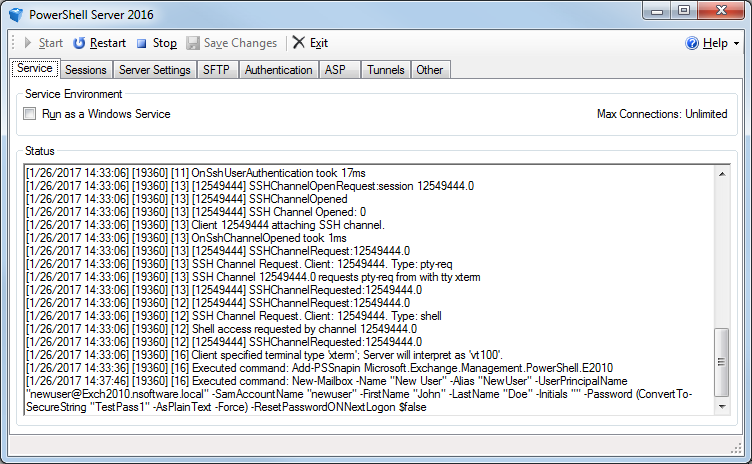Viewport: 752px width, 464px height.
Task: Click the PowerShell Server title bar app icon
Action: point(16,15)
